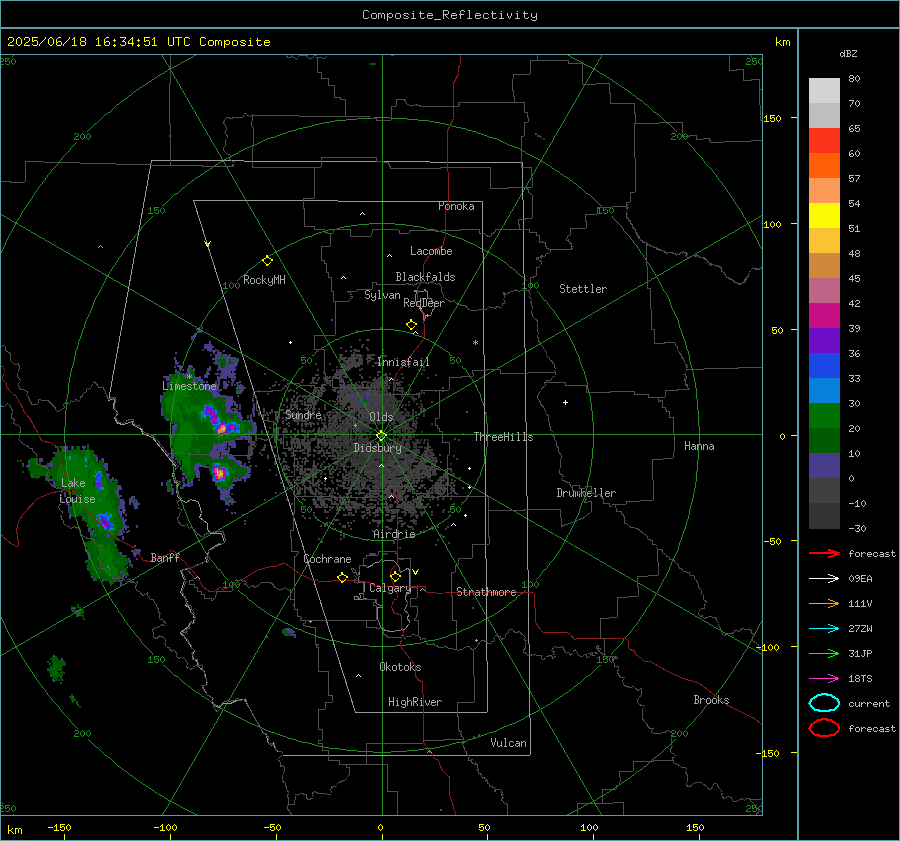The width and height of the screenshot is (900, 841).
Task: Select the 30 dBZ green color swatch
Action: point(824,416)
